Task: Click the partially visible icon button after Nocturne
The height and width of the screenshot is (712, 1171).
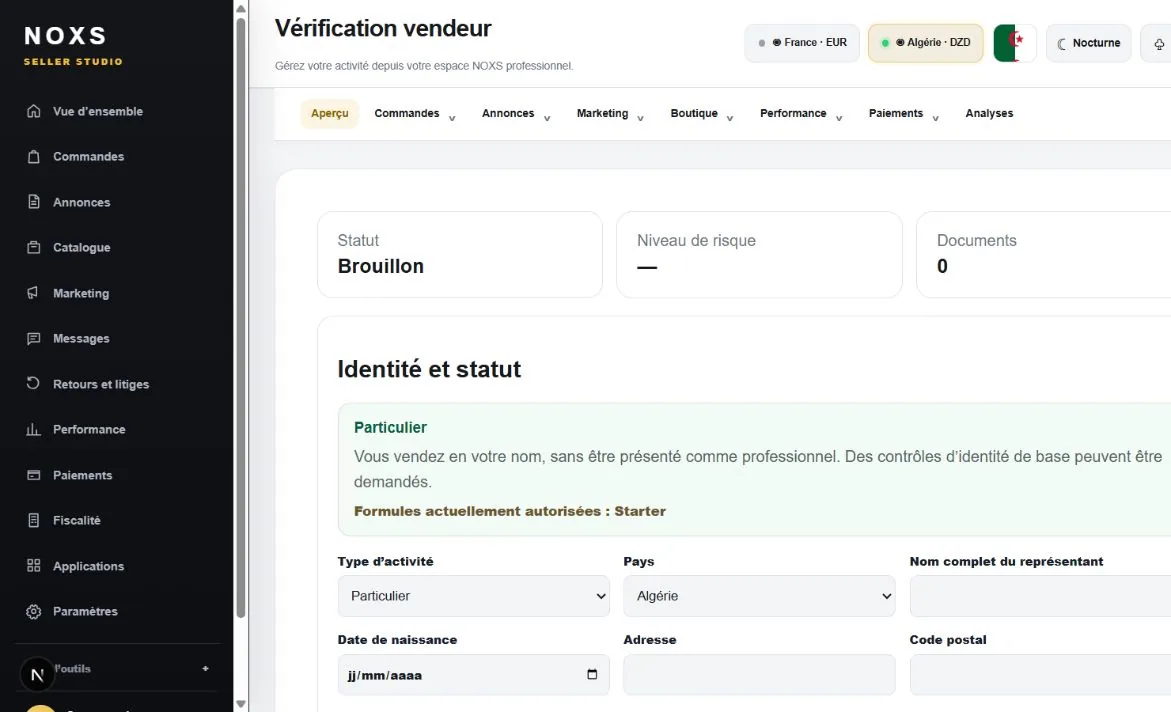Action: click(x=1157, y=43)
